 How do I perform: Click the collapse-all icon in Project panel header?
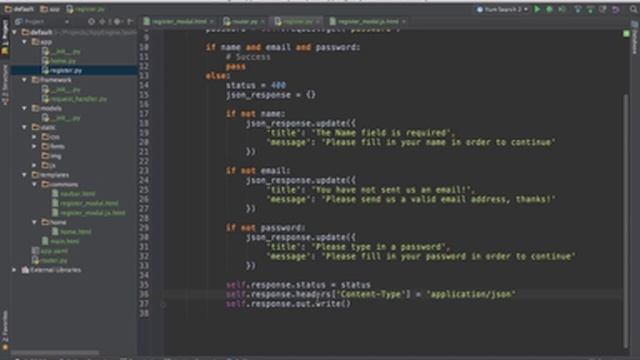coord(102,21)
